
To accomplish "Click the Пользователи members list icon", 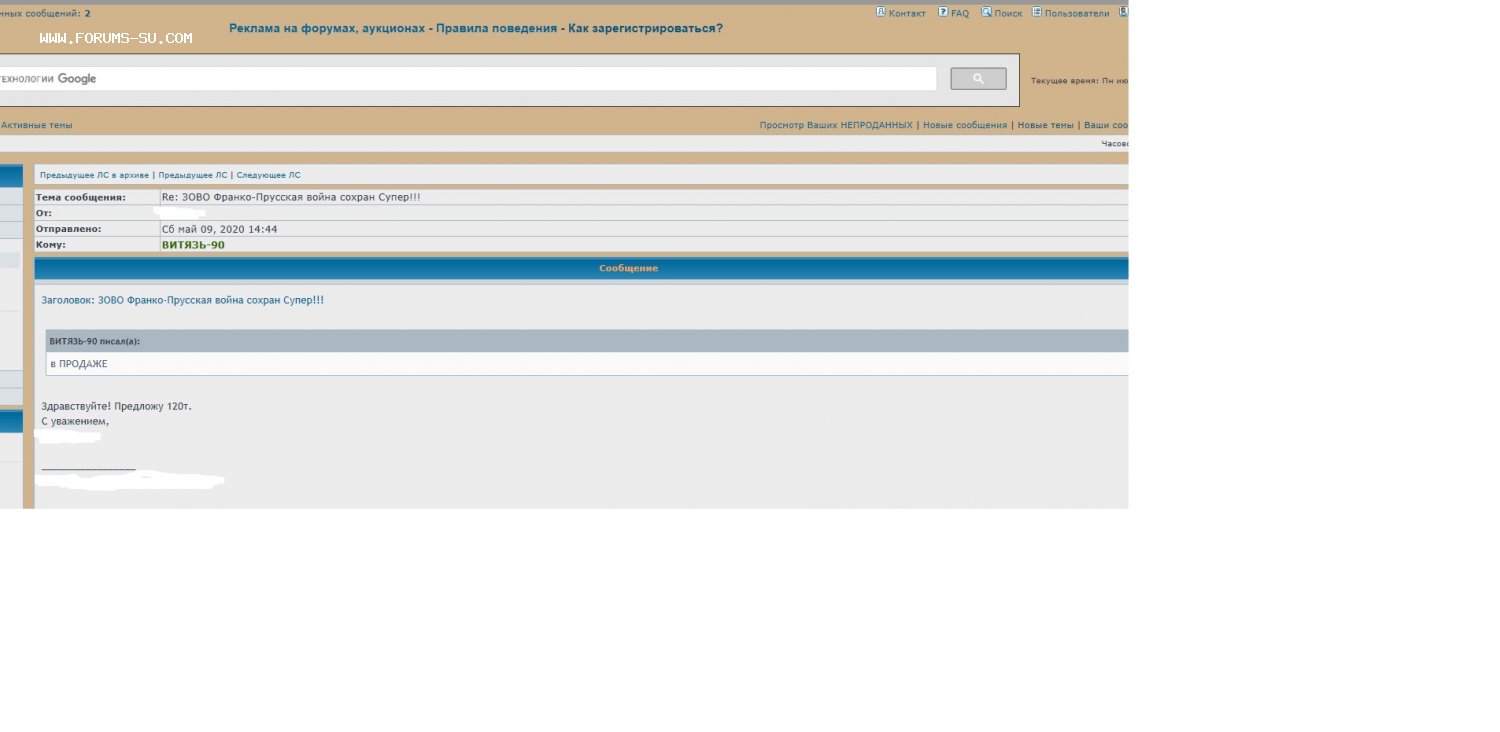I will coord(1037,13).
